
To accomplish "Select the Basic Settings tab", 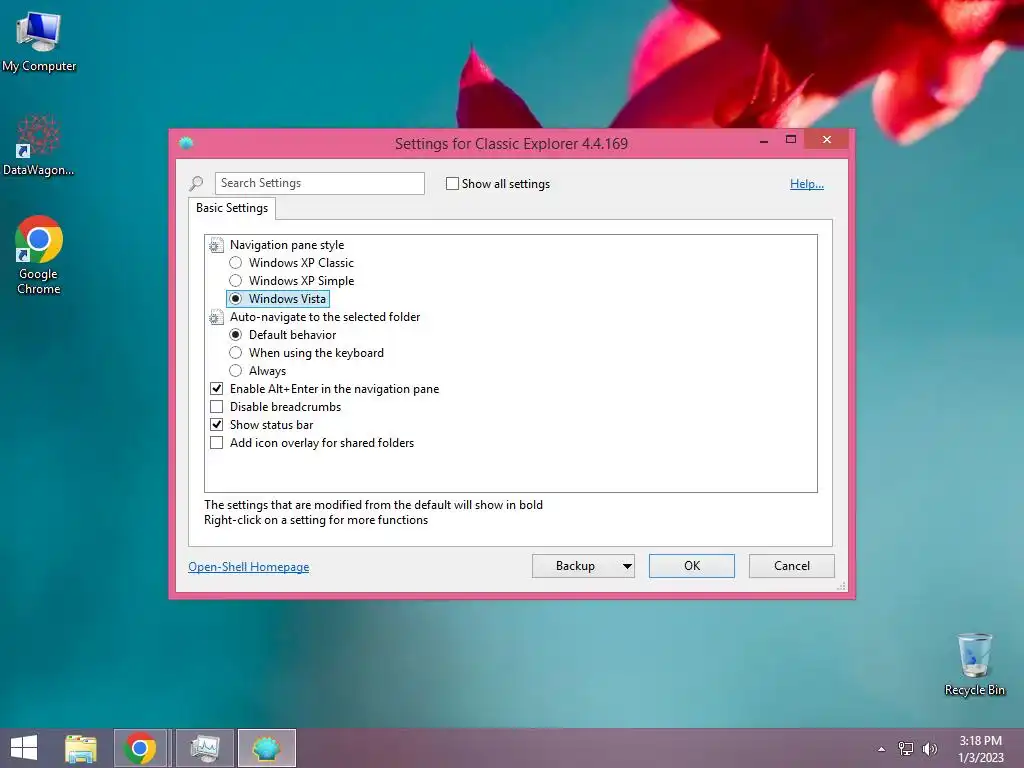I will [232, 208].
